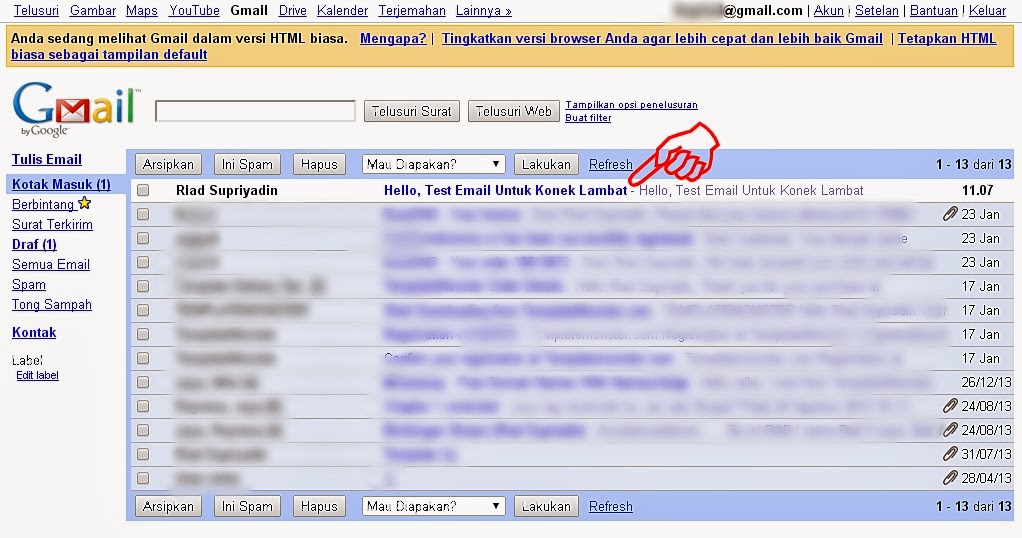Click the Lakukan button above the inbox list

click(546, 164)
